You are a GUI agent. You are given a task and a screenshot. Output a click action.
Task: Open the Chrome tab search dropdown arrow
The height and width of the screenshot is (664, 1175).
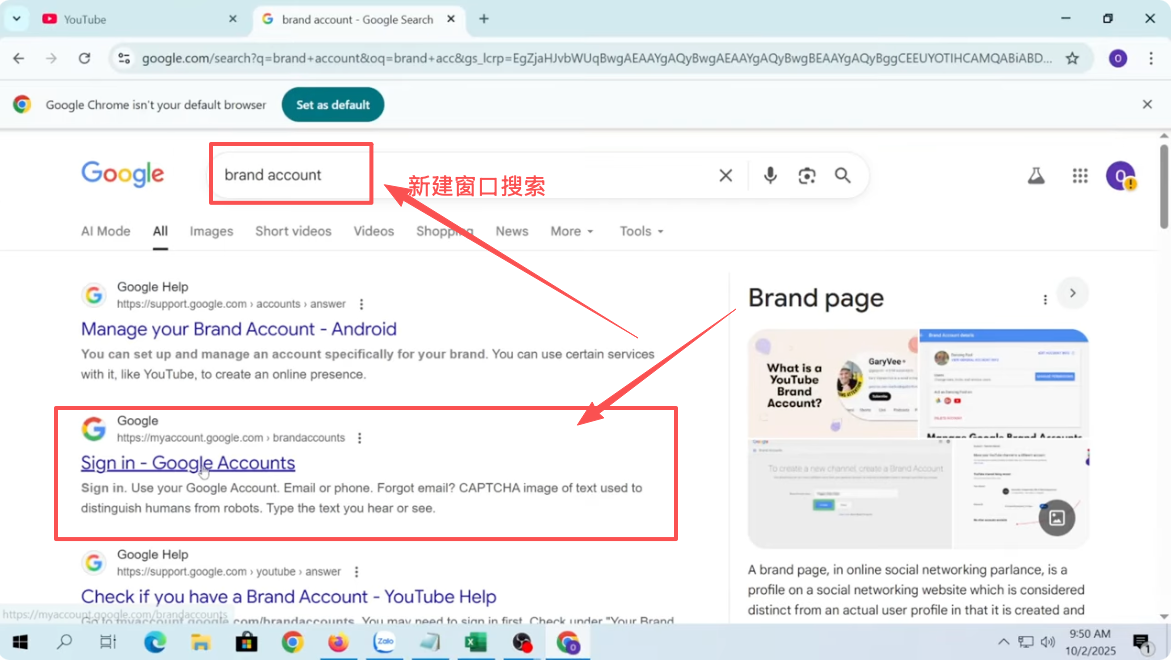16,19
